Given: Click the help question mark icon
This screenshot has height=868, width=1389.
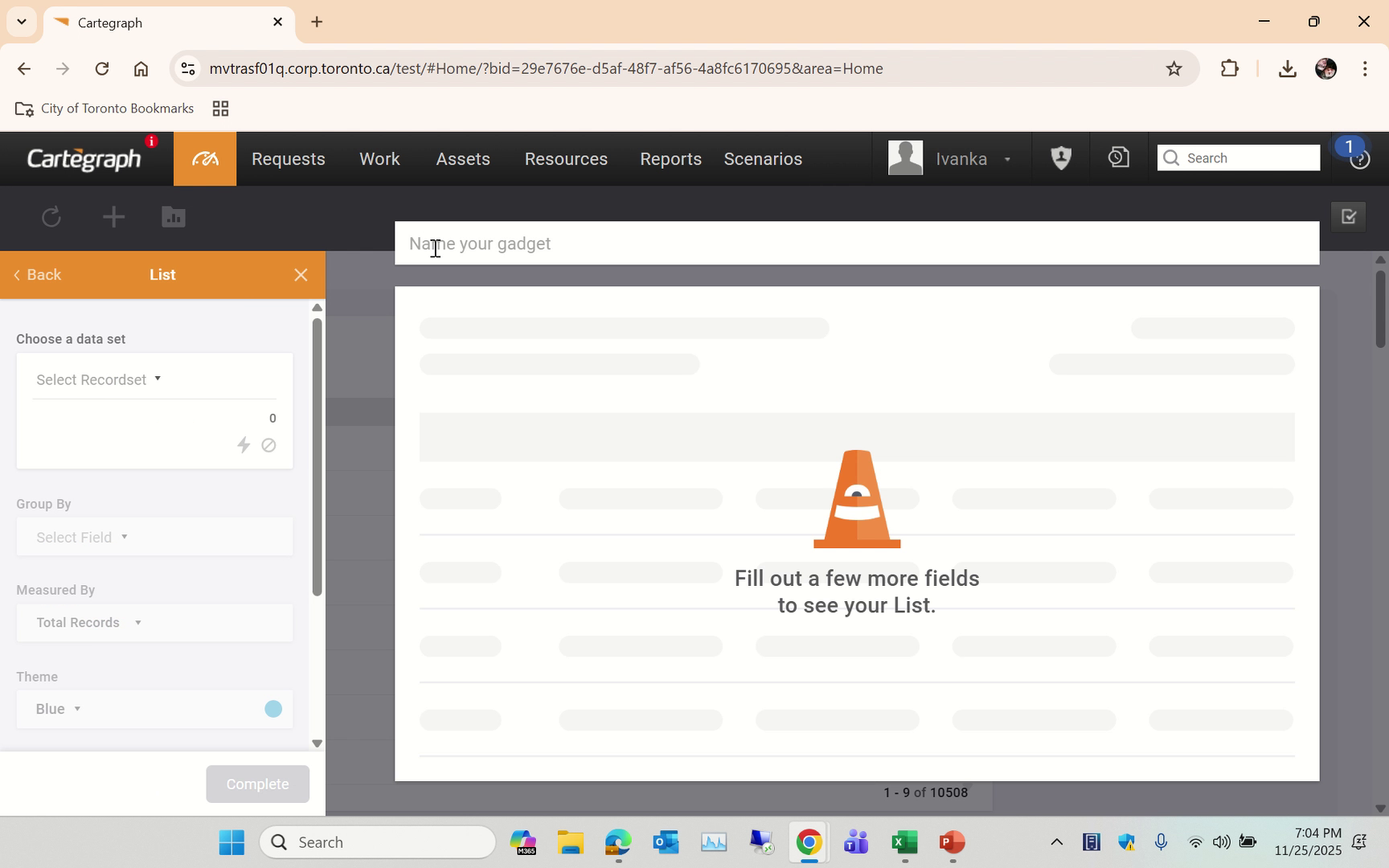Looking at the screenshot, I should click(x=1359, y=158).
